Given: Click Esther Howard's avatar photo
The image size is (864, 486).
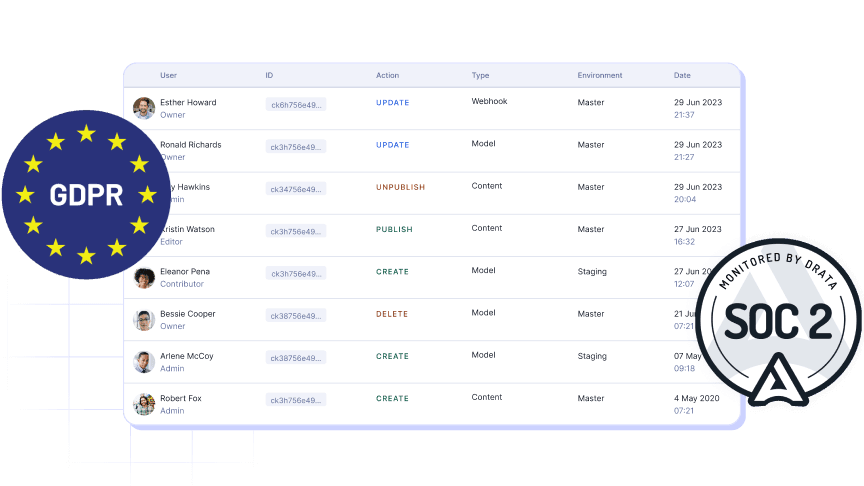Looking at the screenshot, I should click(144, 108).
